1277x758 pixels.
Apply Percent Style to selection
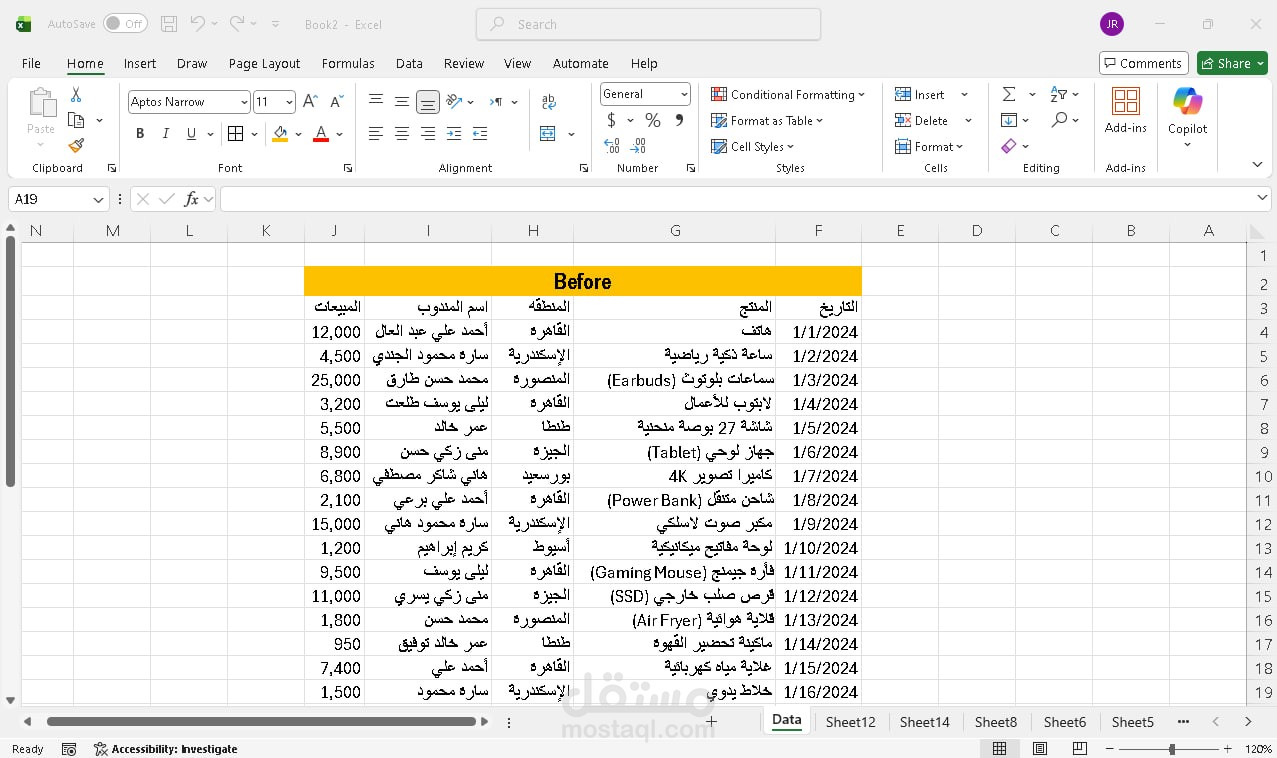[653, 120]
